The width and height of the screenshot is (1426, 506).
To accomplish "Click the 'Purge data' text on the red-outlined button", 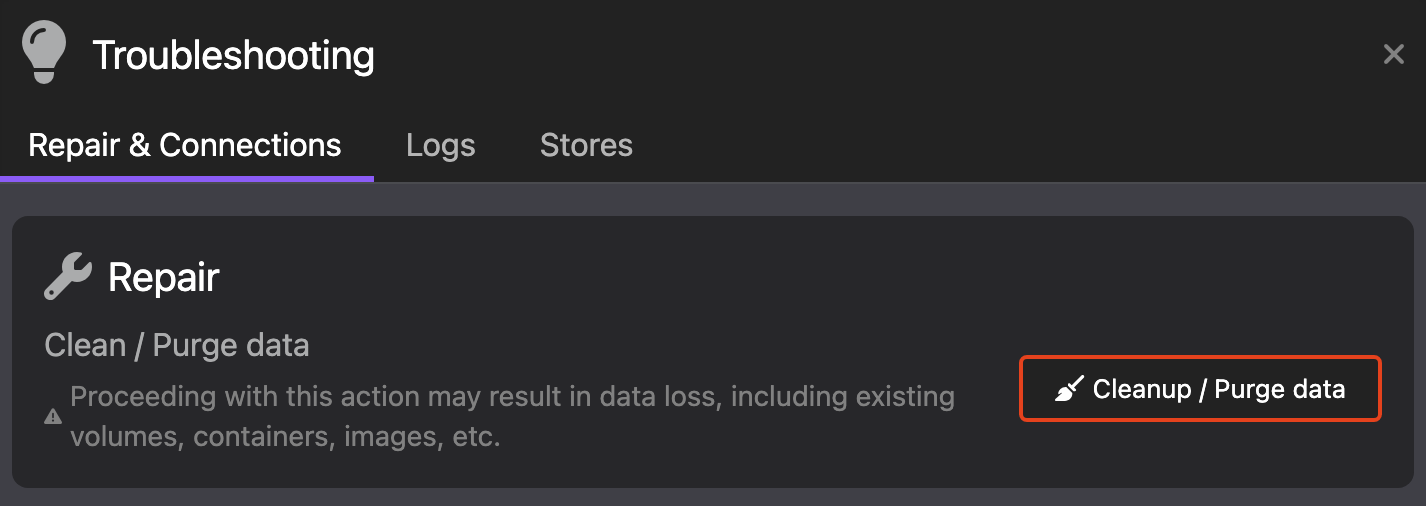I will 1279,389.
